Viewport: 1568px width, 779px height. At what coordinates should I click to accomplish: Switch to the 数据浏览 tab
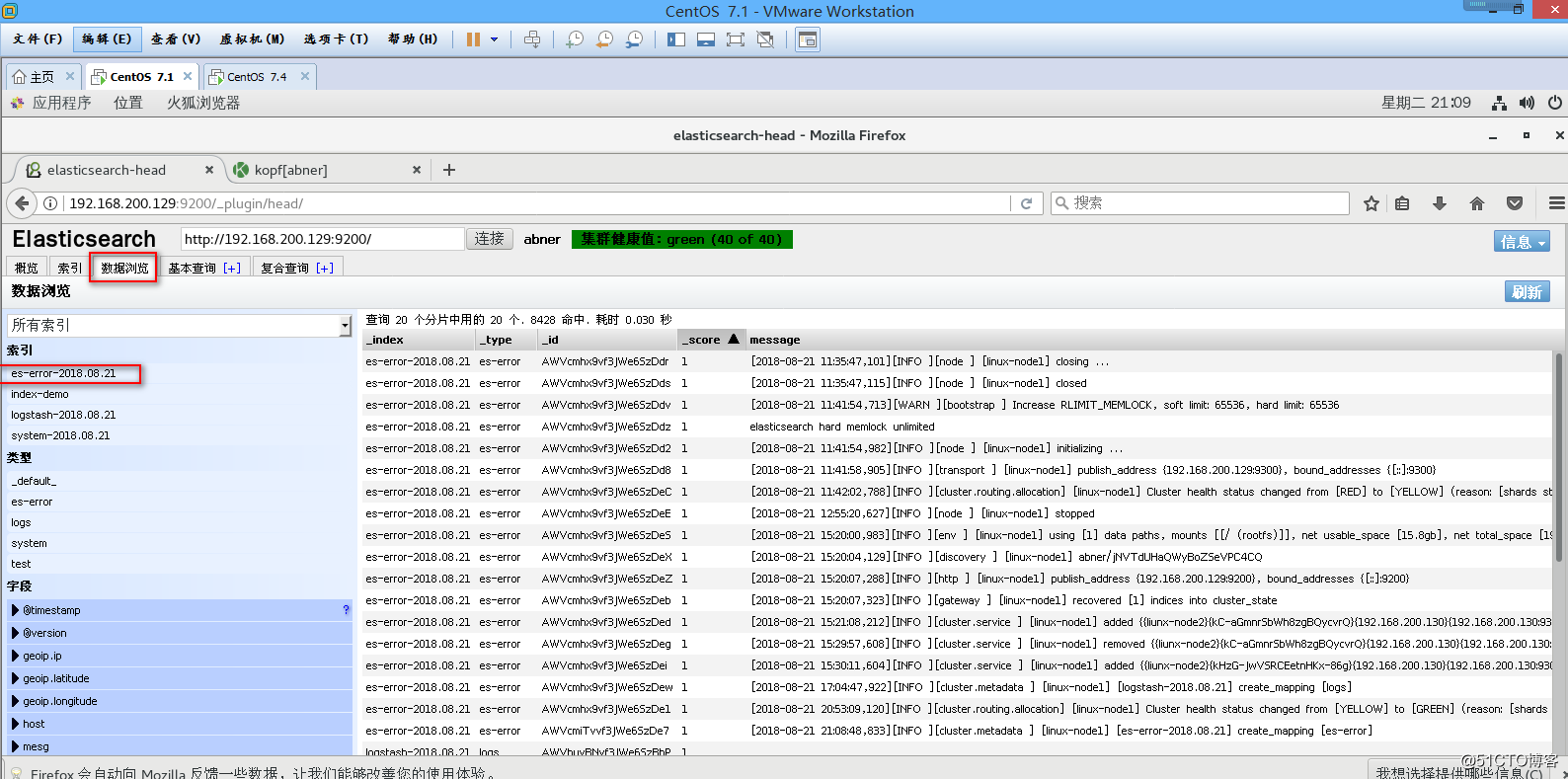[x=124, y=268]
